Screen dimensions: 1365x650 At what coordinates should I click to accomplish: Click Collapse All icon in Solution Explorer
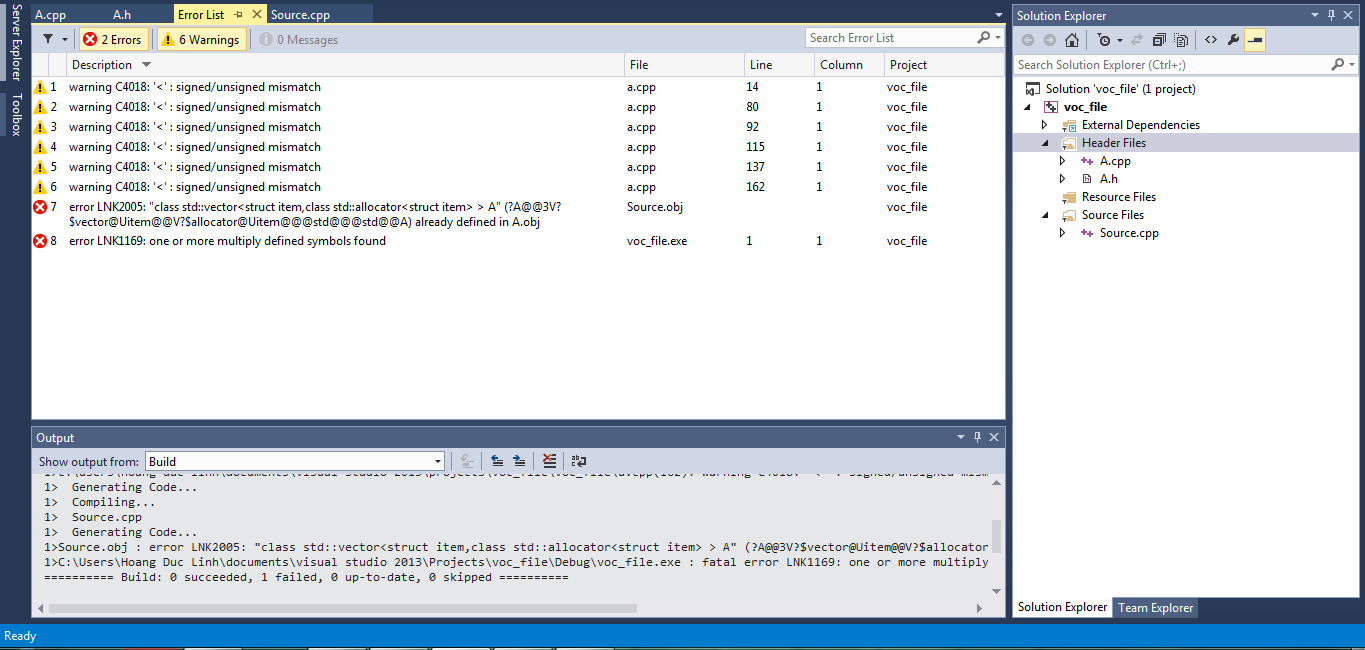click(x=1159, y=40)
